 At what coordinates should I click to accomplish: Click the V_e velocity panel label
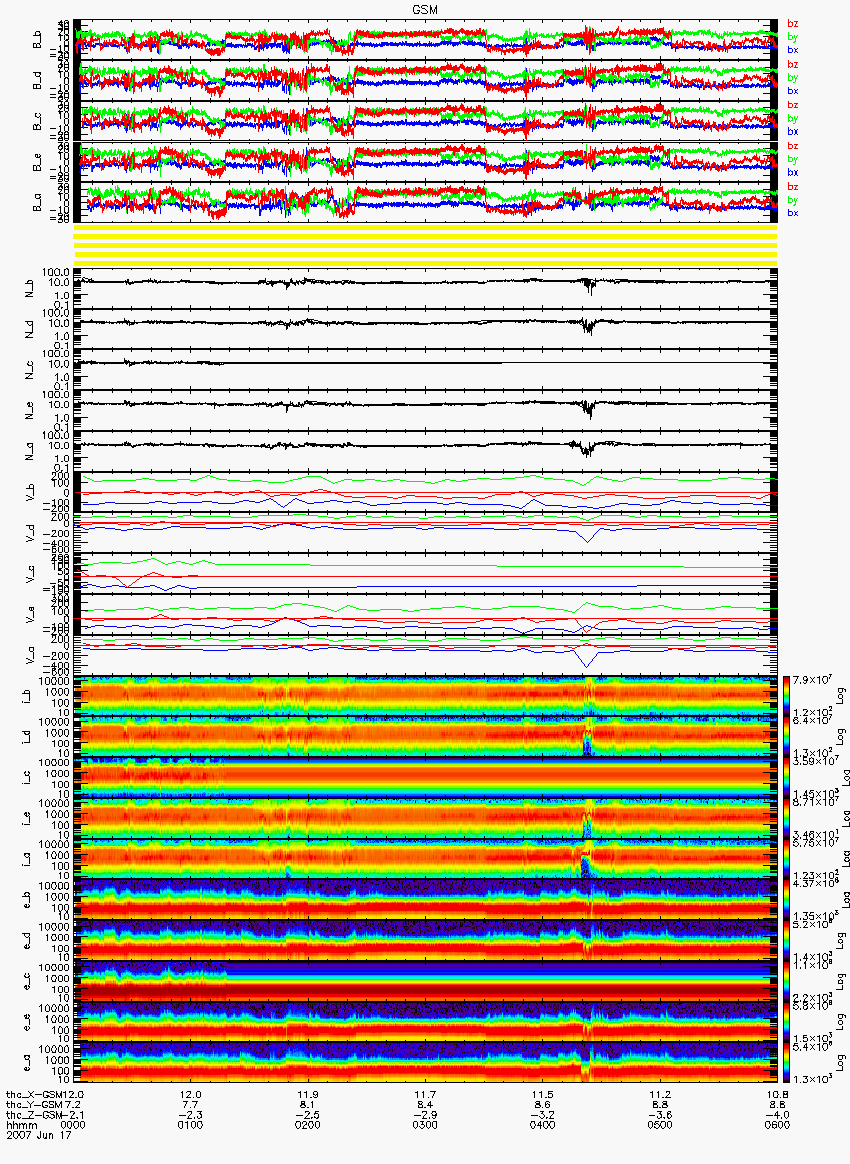[32, 613]
